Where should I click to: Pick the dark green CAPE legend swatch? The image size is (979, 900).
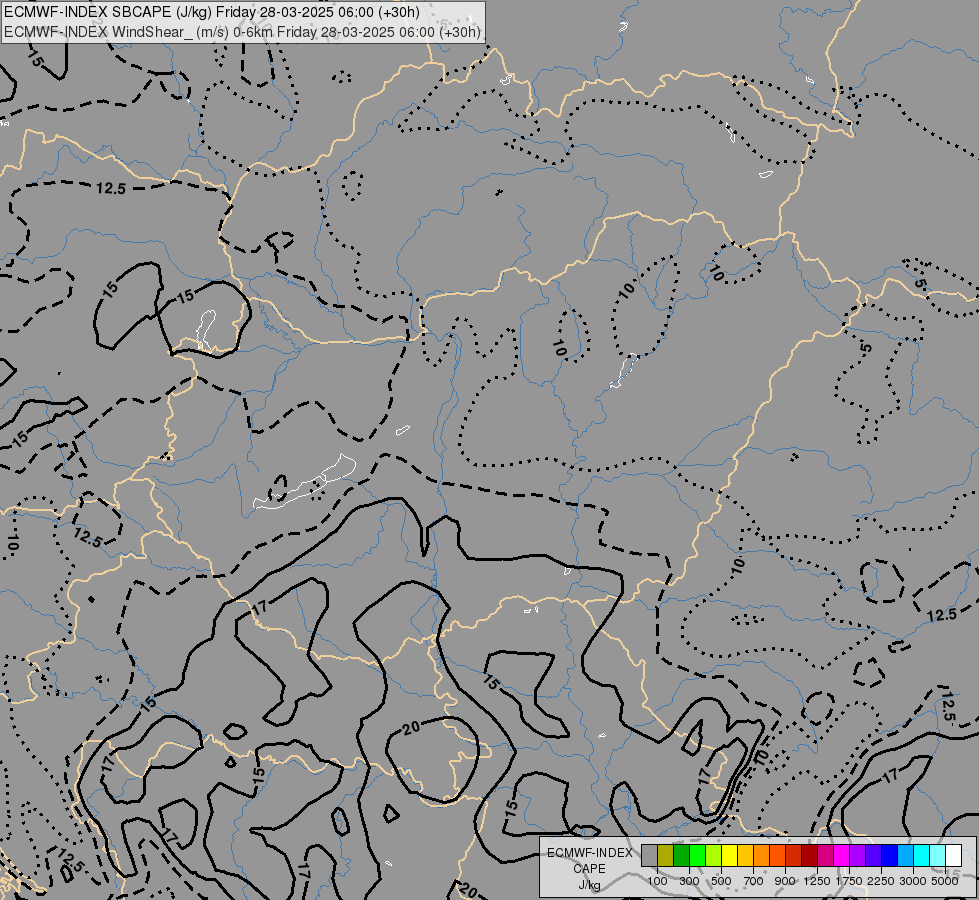pyautogui.click(x=681, y=855)
